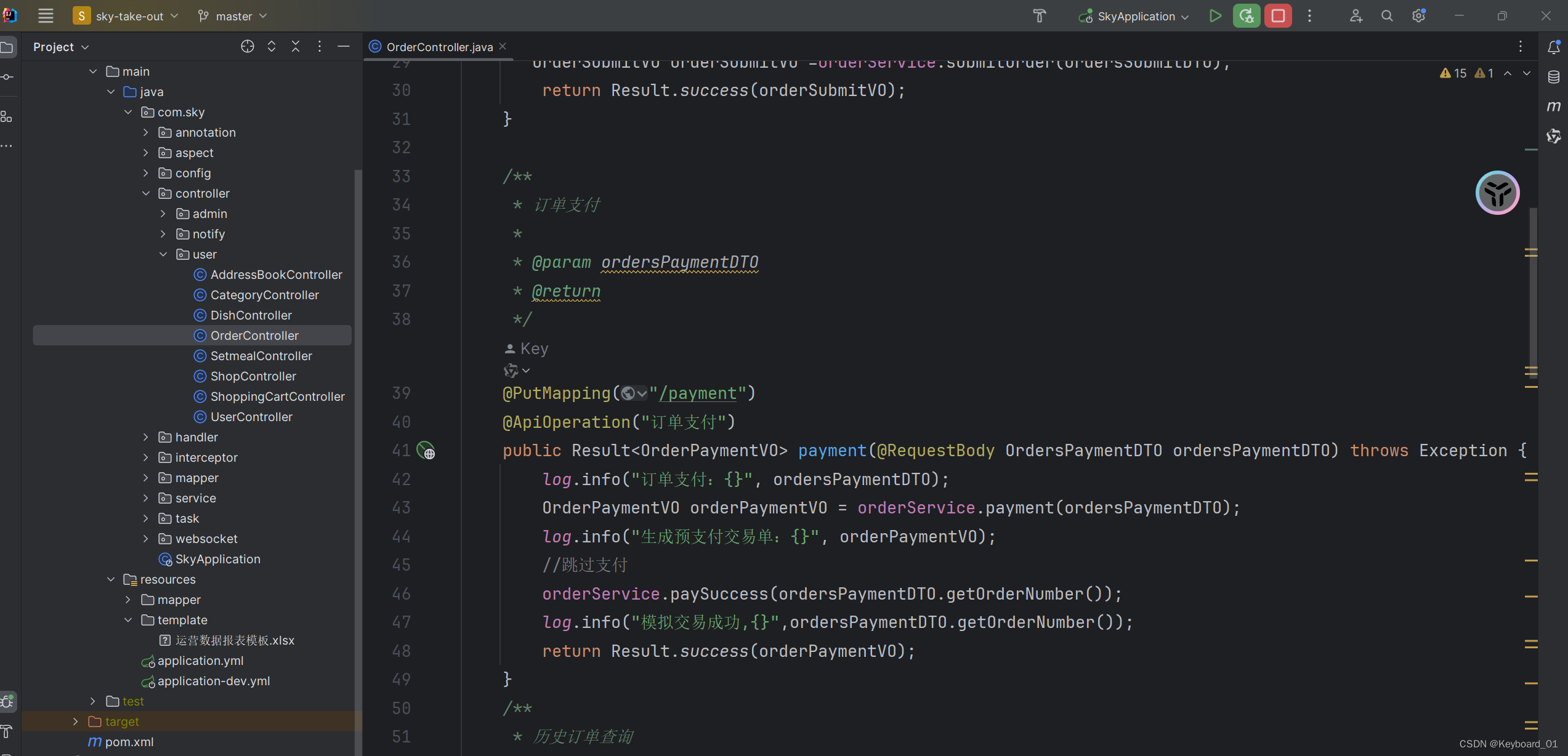Screen dimensions: 1568x756
Task: Open the main hamburger menu
Action: pyautogui.click(x=46, y=16)
